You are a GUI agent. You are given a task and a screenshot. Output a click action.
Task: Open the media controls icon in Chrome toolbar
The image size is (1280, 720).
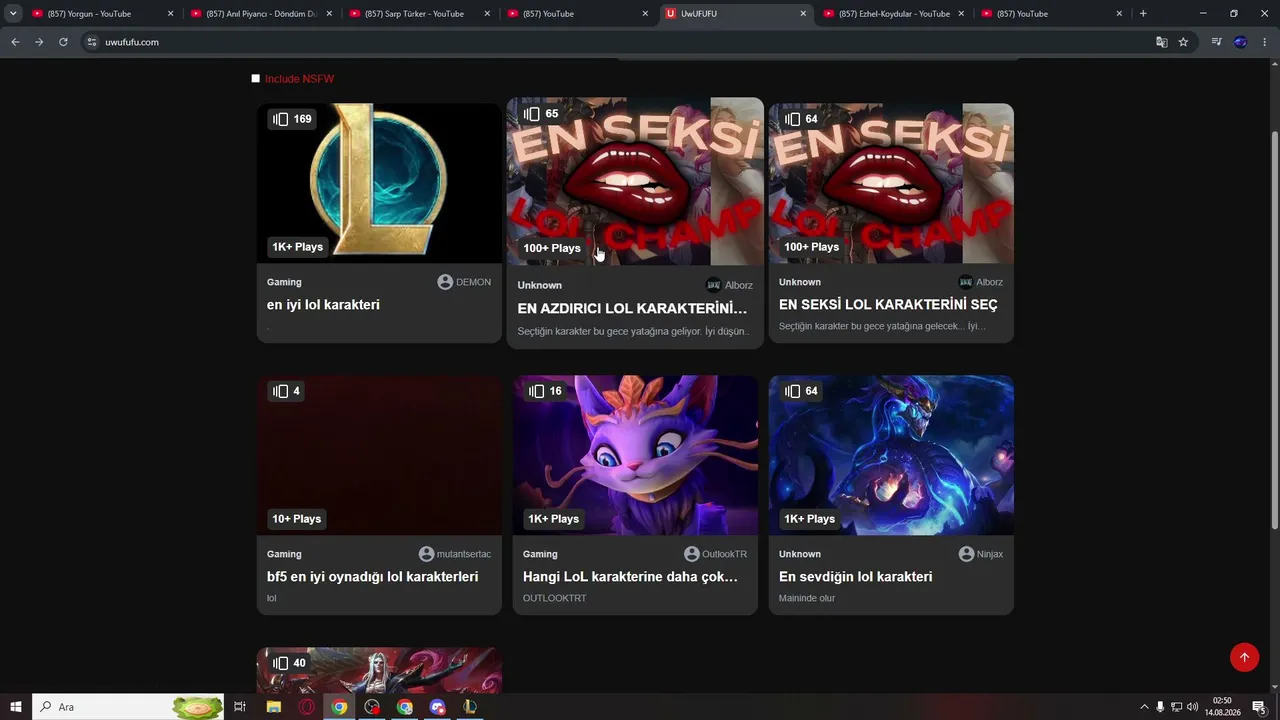1216,42
